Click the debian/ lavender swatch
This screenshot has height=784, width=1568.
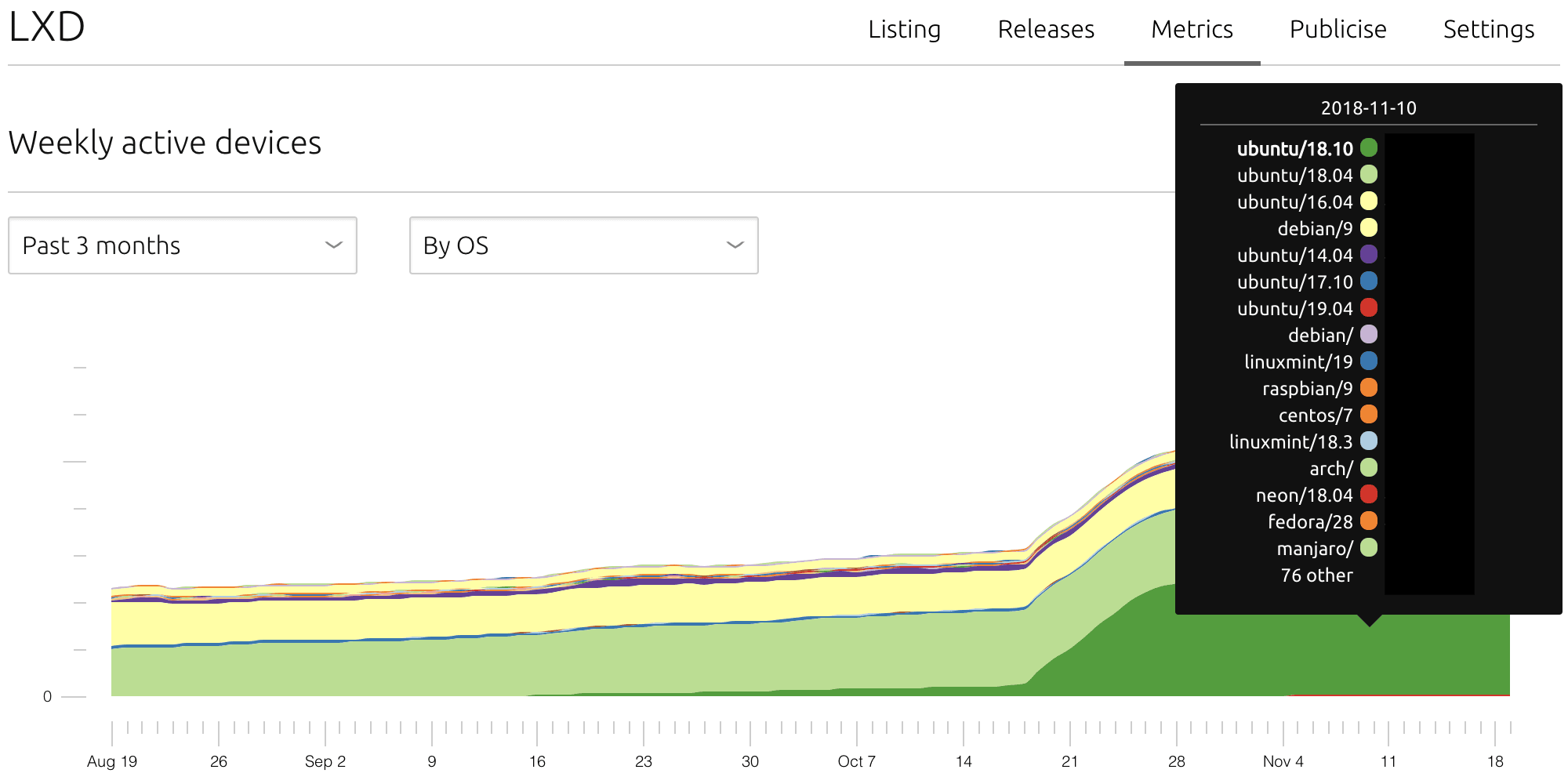pyautogui.click(x=1369, y=334)
